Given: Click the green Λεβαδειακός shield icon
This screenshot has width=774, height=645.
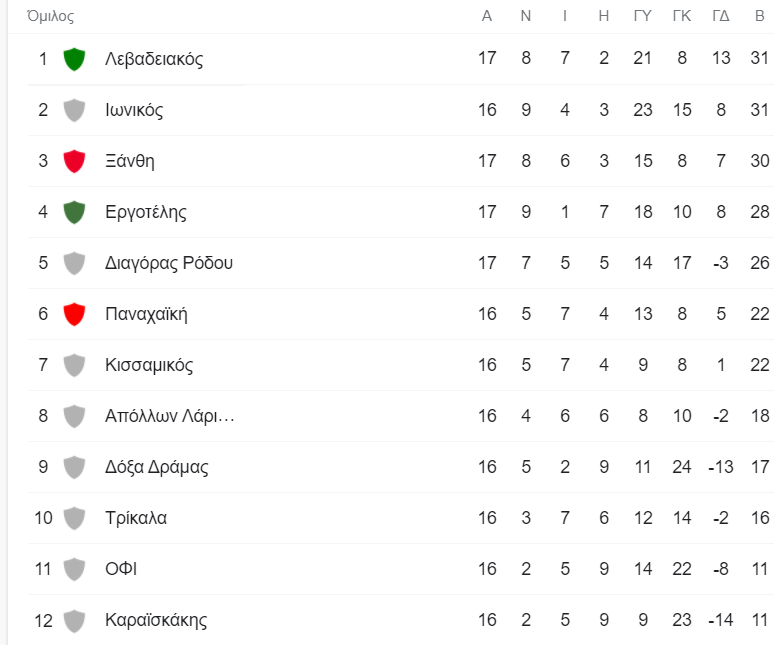Looking at the screenshot, I should click(x=74, y=59).
